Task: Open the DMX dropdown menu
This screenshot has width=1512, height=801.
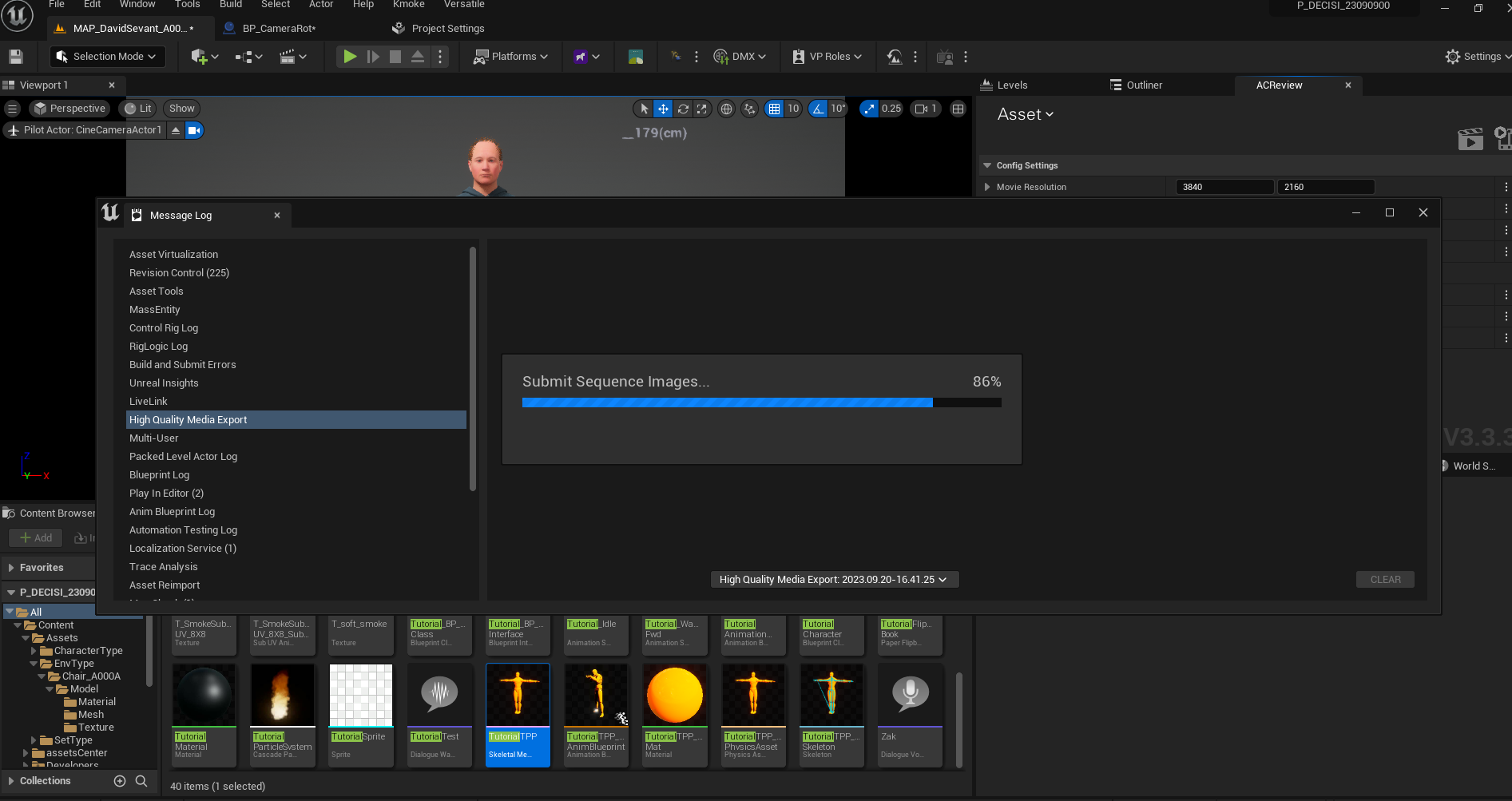Action: pos(740,57)
